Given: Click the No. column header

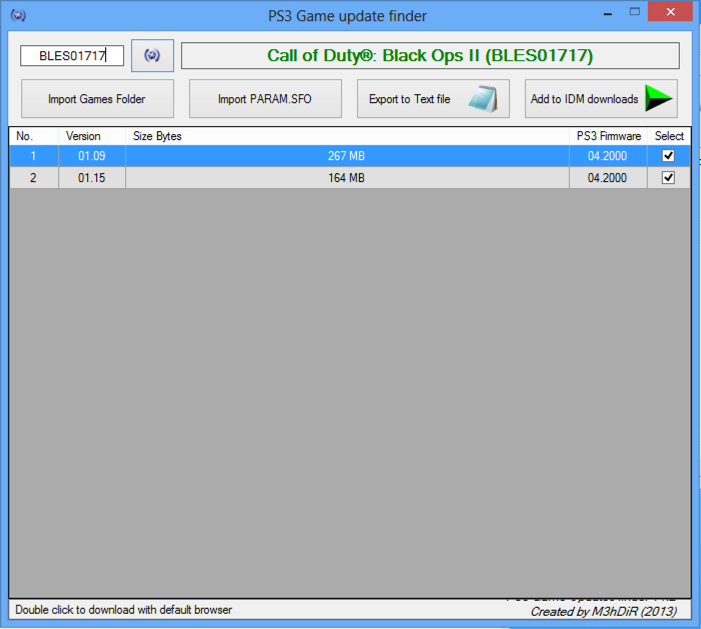Looking at the screenshot, I should [x=34, y=136].
